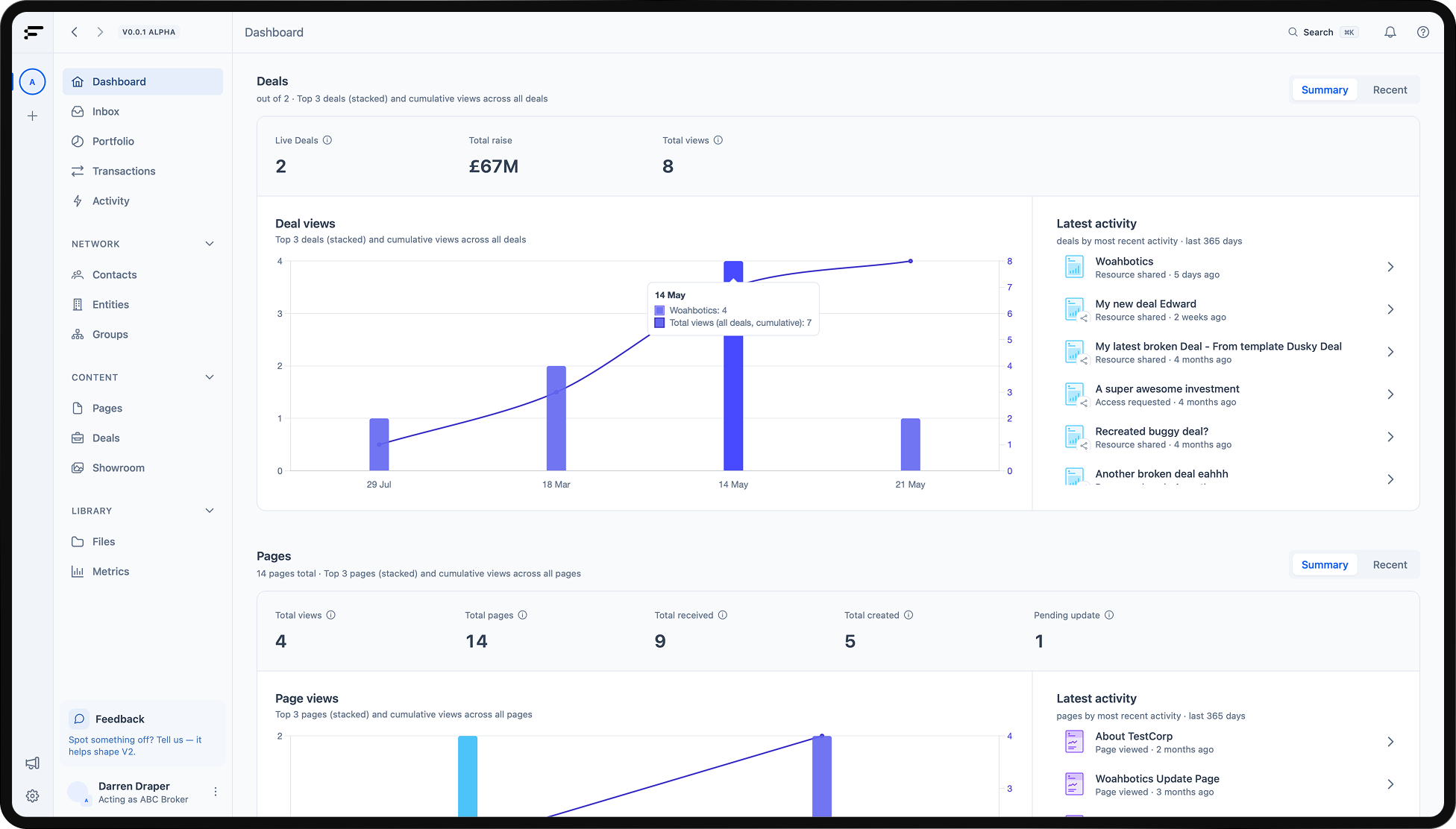The height and width of the screenshot is (829, 1456).
Task: Click the Feedback chat bubble icon
Action: (x=79, y=719)
